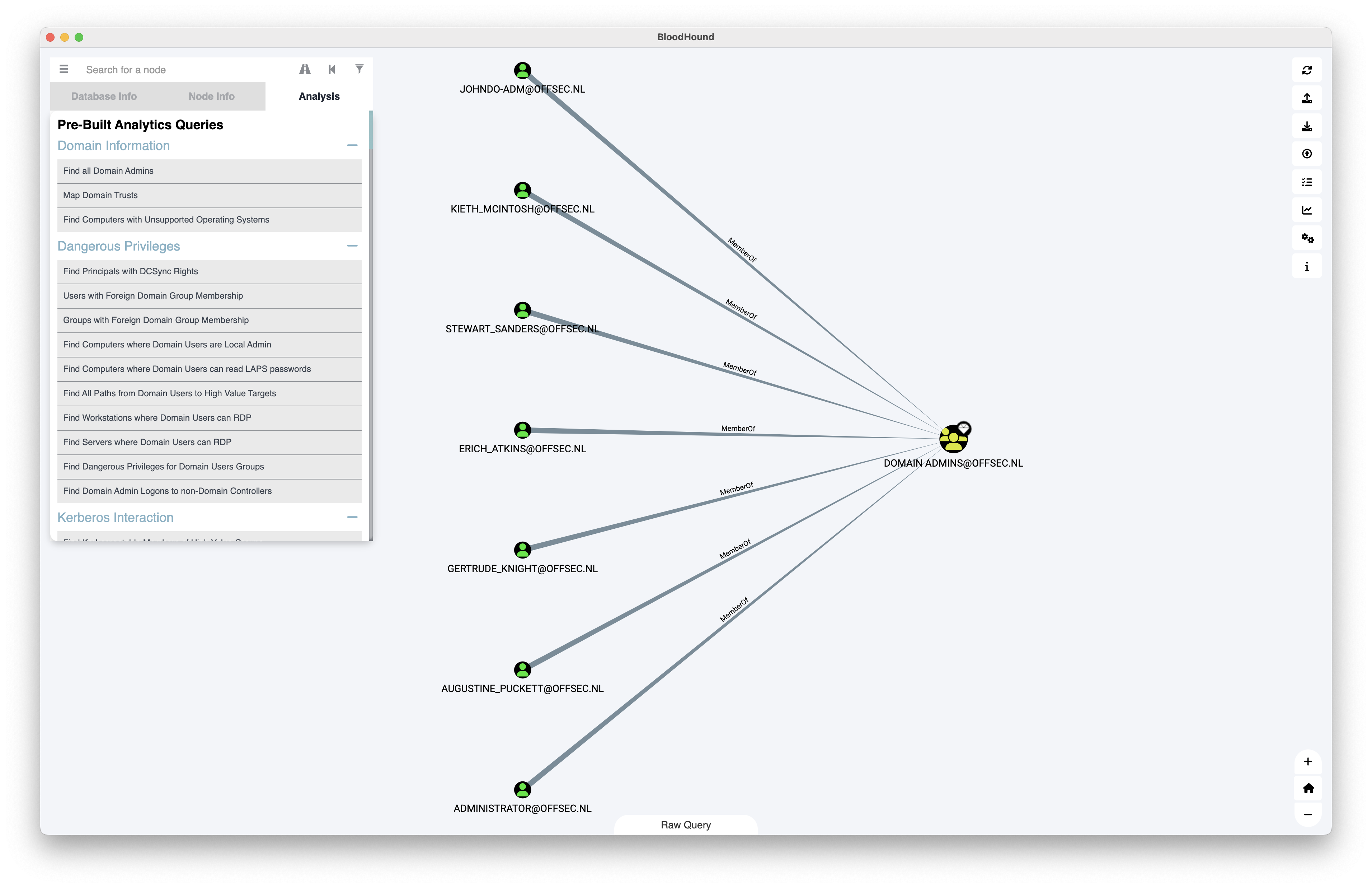This screenshot has height=888, width=1372.
Task: Switch to the Database Info tab
Action: point(104,96)
